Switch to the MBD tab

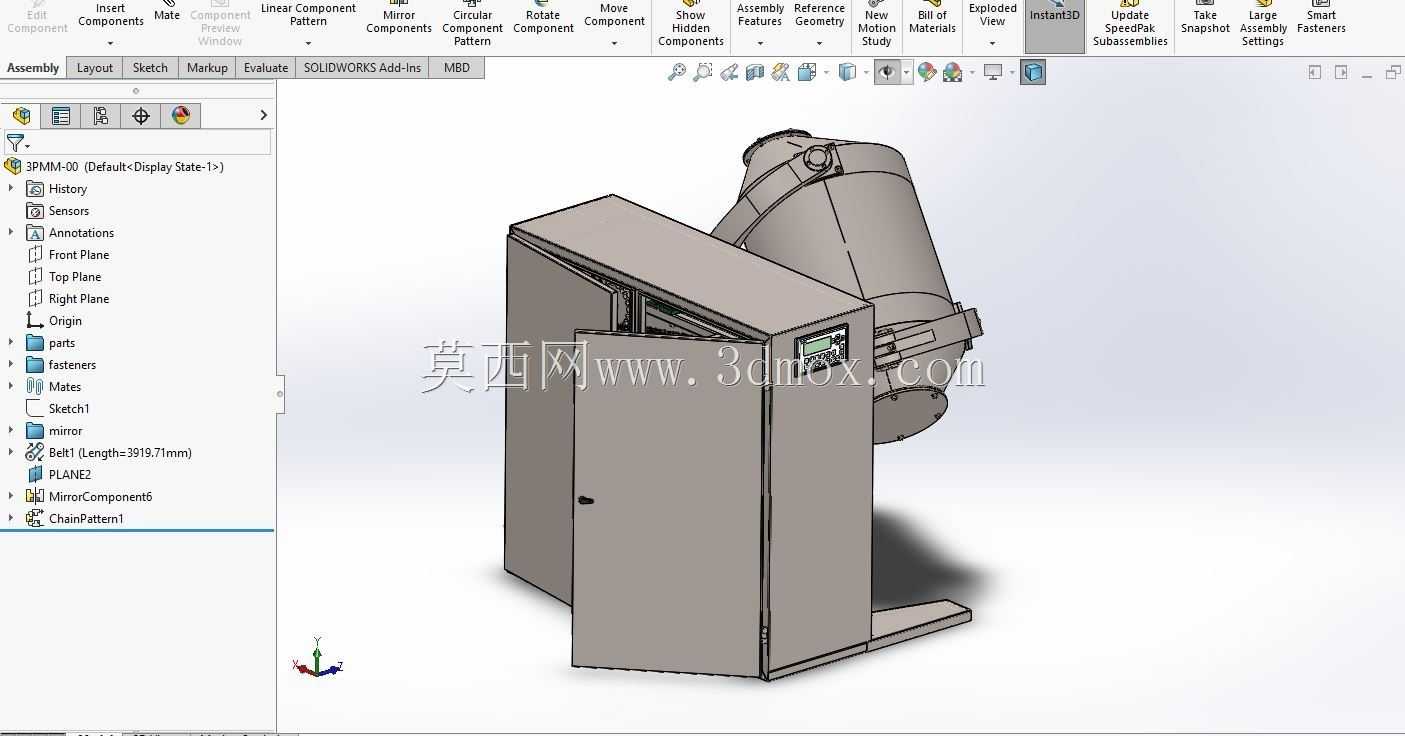[x=457, y=68]
